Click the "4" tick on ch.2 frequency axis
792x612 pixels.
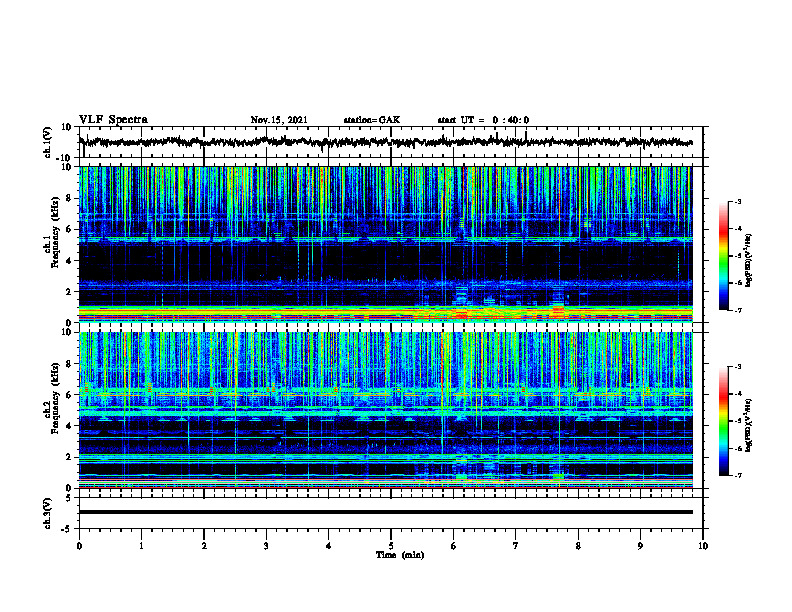click(x=68, y=426)
